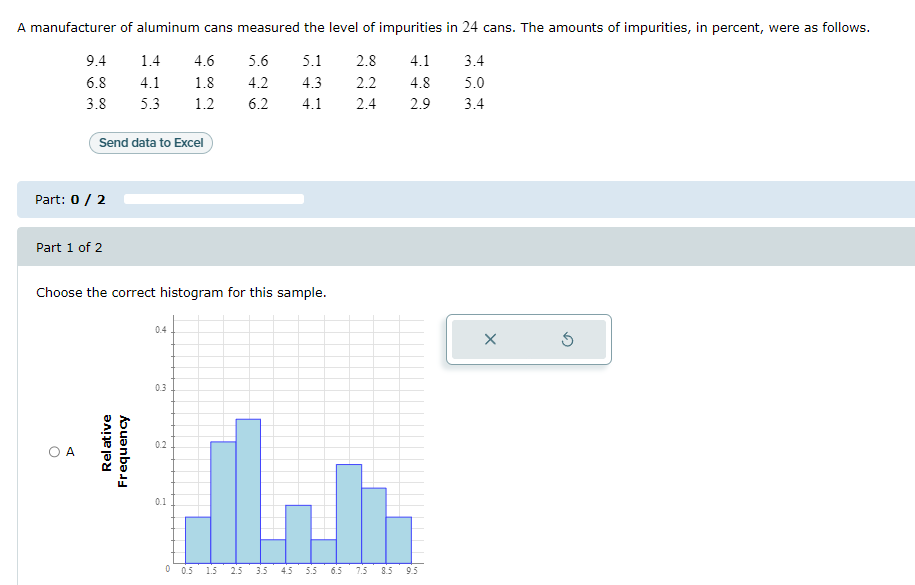Screen dimensions: 915x585
Task: Click the value 9.4 in the data table
Action: point(96,61)
